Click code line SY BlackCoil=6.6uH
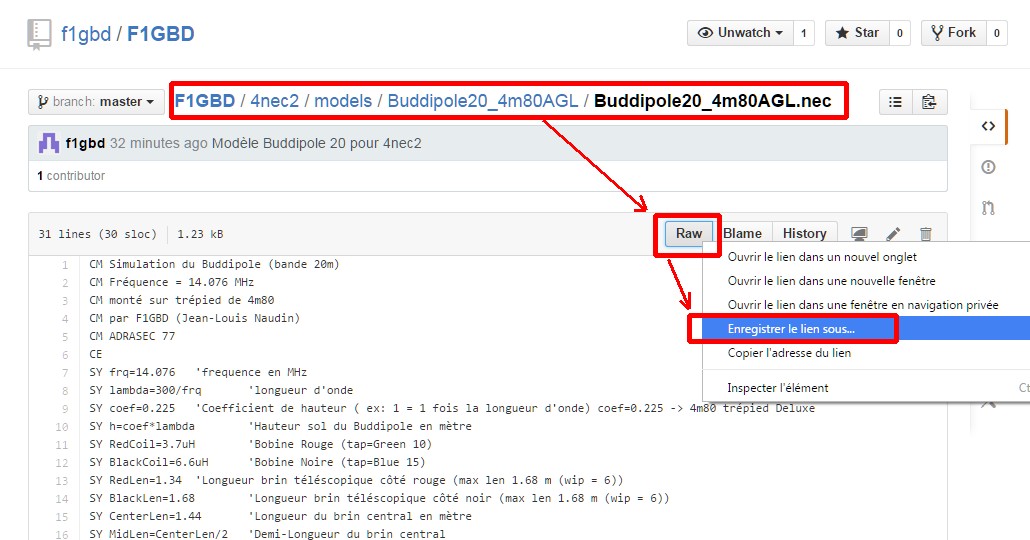 (257, 462)
